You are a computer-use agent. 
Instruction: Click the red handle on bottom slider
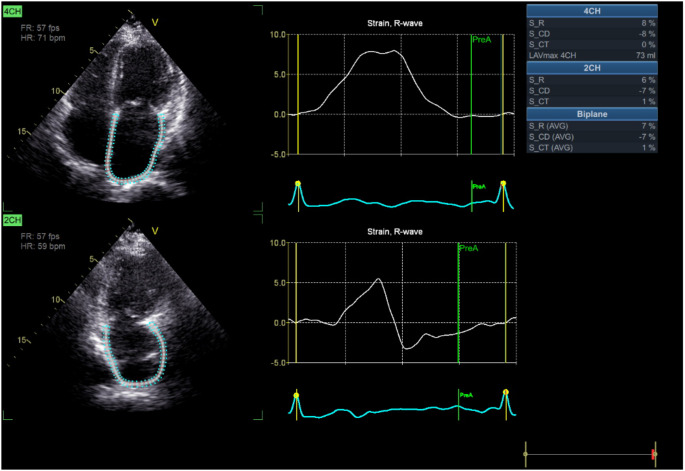coord(653,455)
